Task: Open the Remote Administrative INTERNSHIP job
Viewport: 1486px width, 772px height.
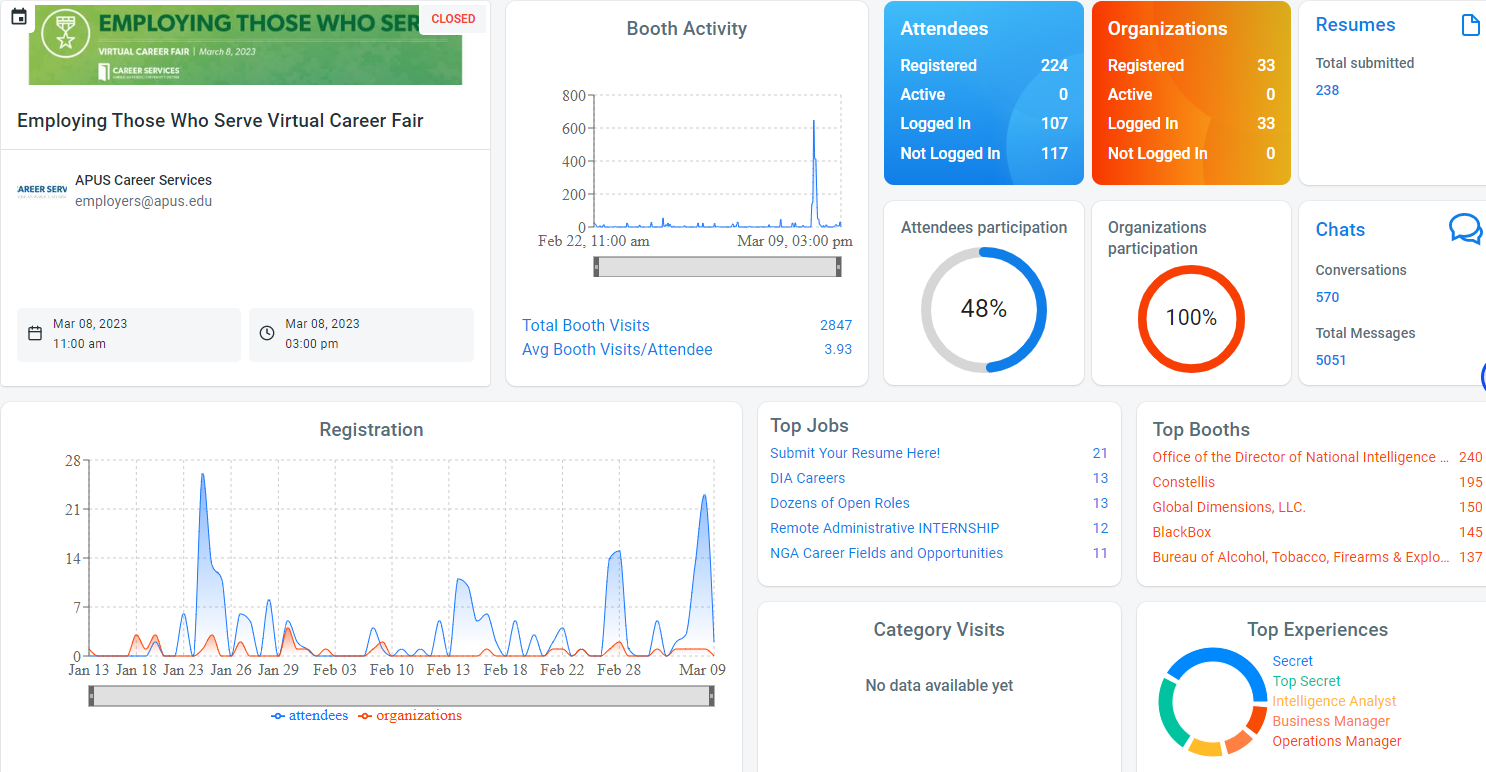Action: (884, 528)
